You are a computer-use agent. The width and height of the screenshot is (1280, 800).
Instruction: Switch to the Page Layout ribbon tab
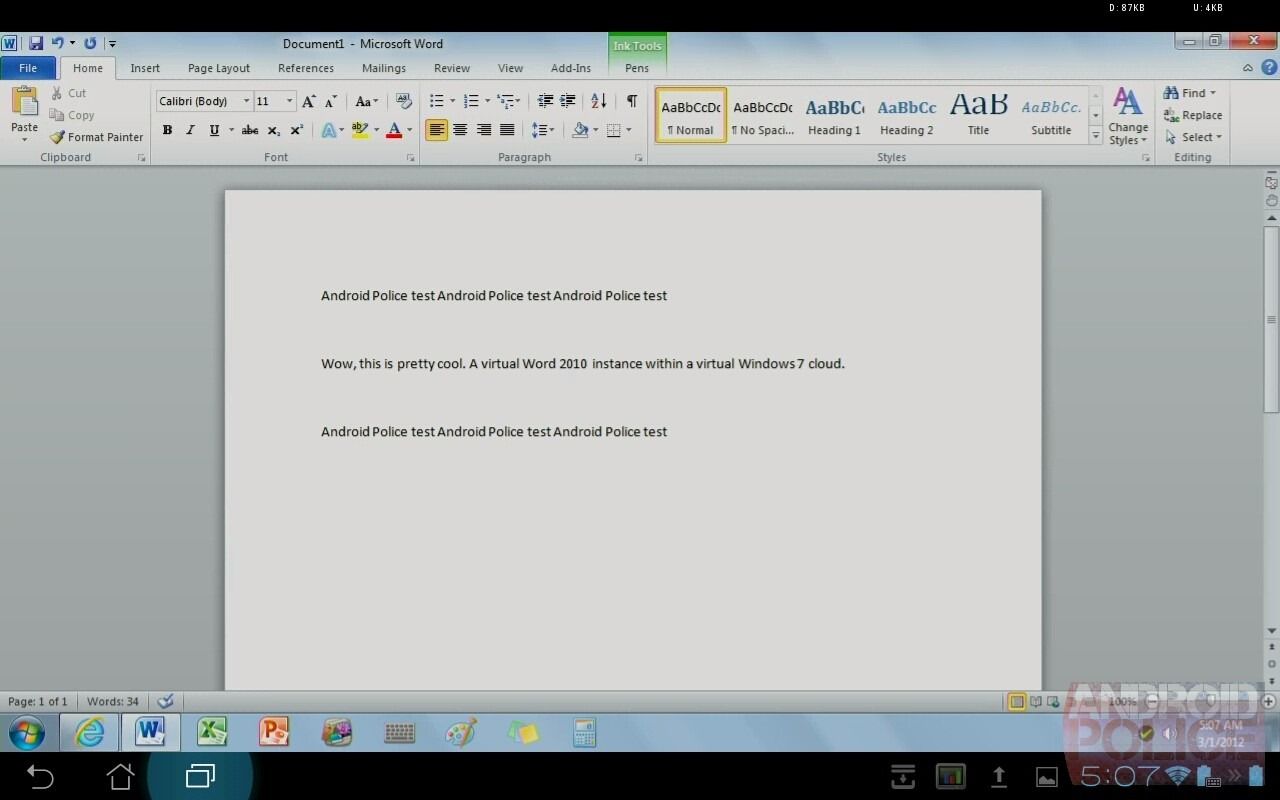click(218, 68)
